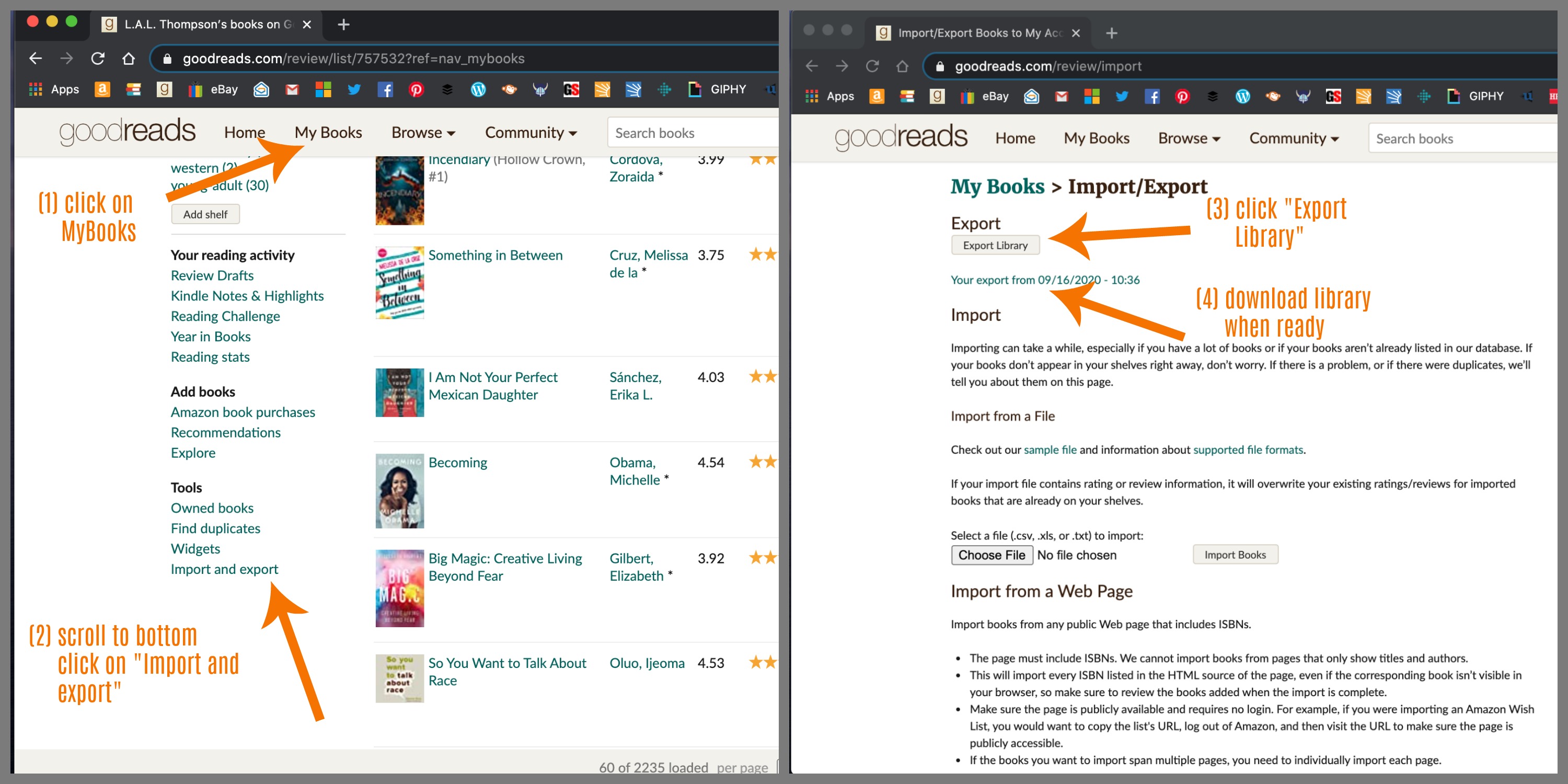Open the Find duplicates link
This screenshot has width=1568, height=784.
(215, 528)
